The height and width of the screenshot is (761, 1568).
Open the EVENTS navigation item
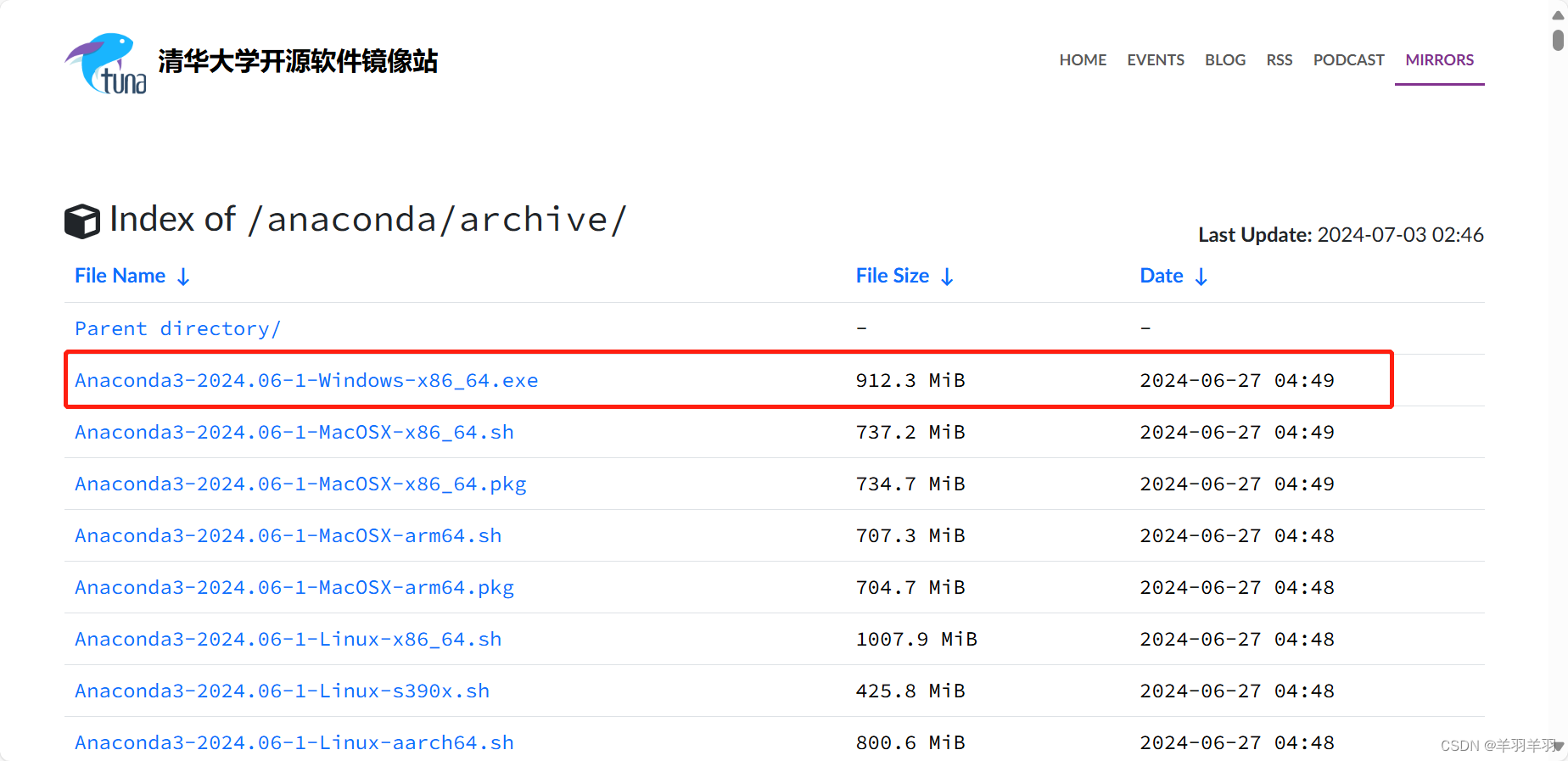1156,60
